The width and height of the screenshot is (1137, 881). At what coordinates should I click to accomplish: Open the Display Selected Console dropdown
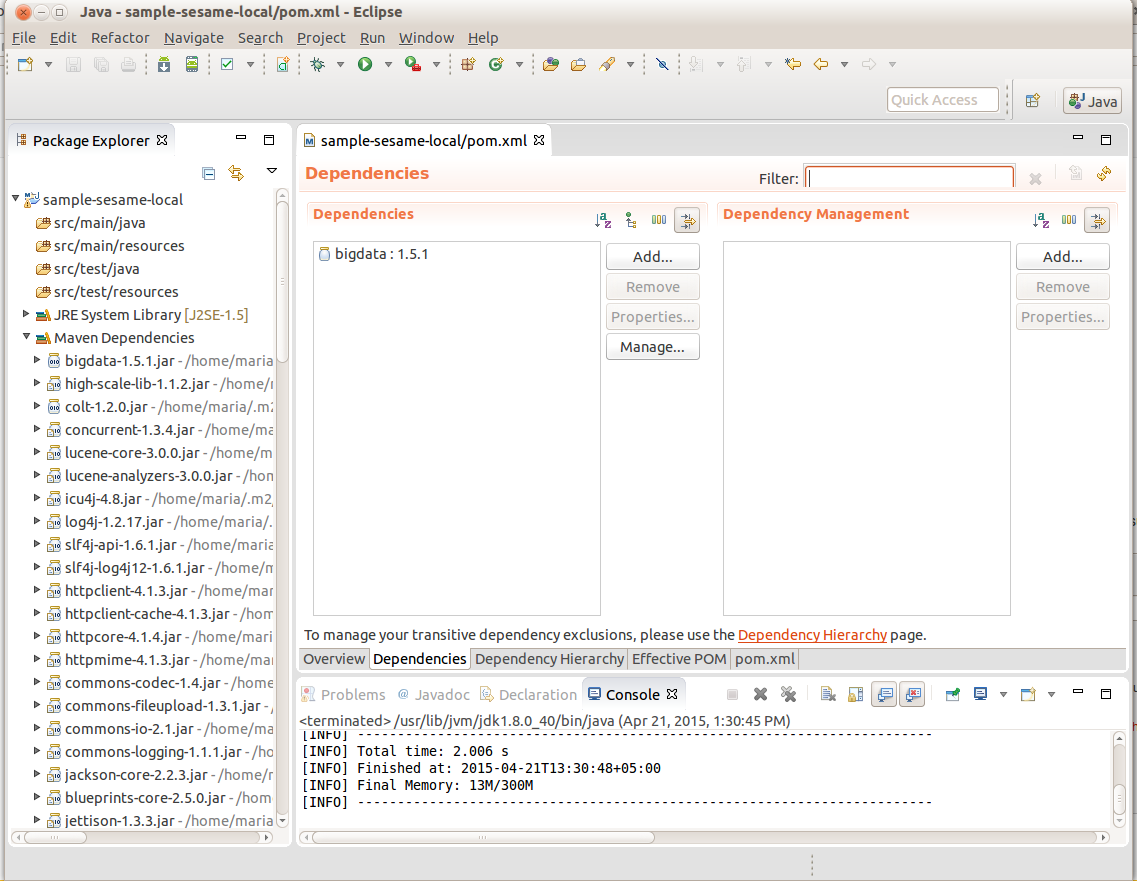tap(1004, 695)
